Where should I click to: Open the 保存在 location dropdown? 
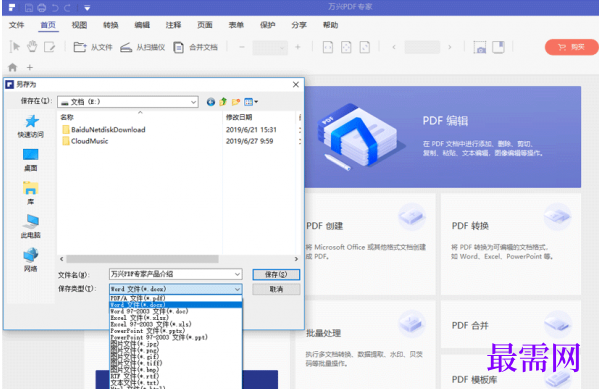(128, 102)
